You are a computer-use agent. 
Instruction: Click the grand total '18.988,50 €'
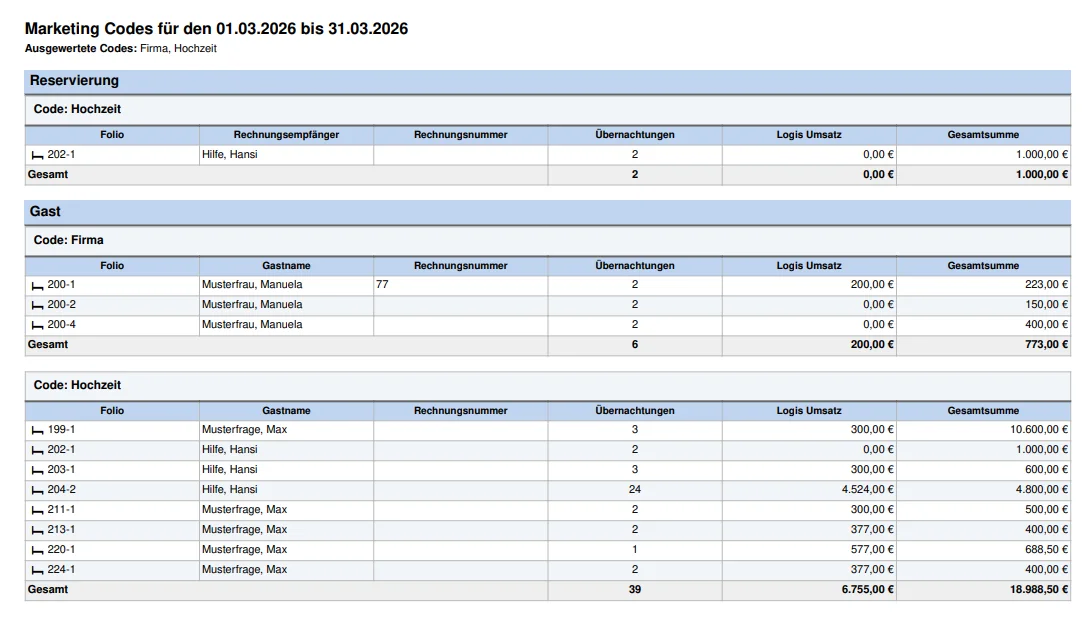[1038, 590]
